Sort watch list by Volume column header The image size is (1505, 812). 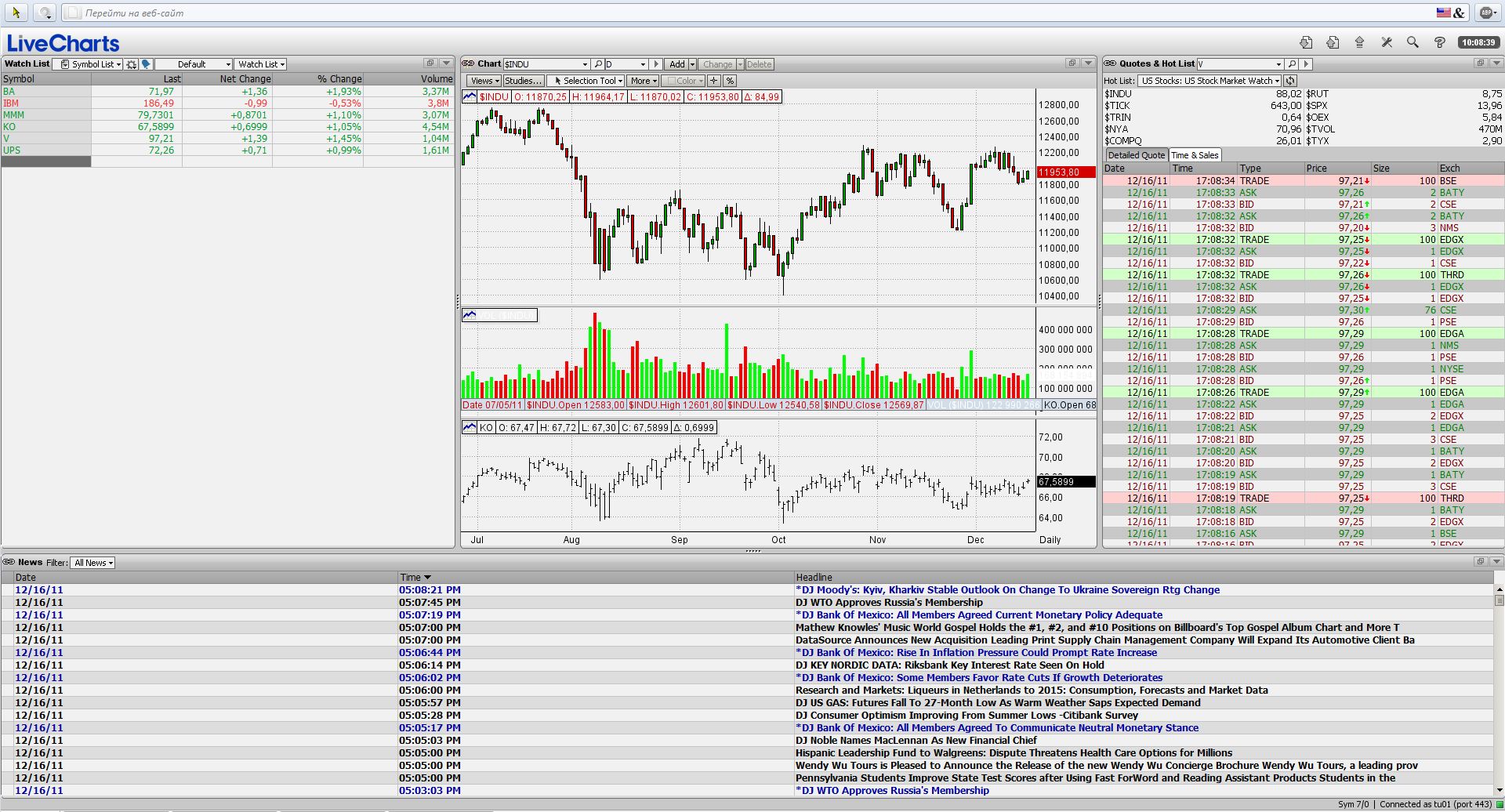(409, 78)
